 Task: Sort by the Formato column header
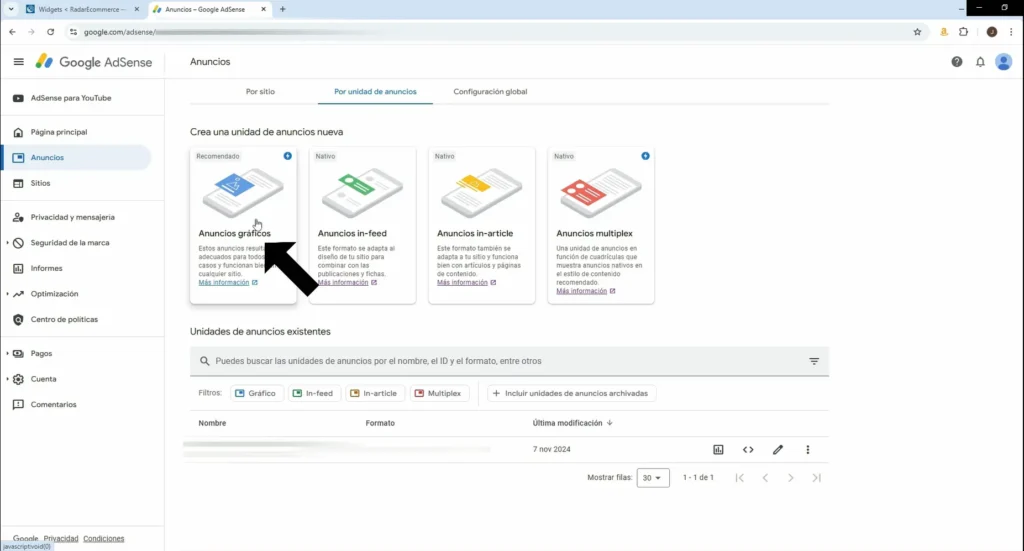coord(380,423)
